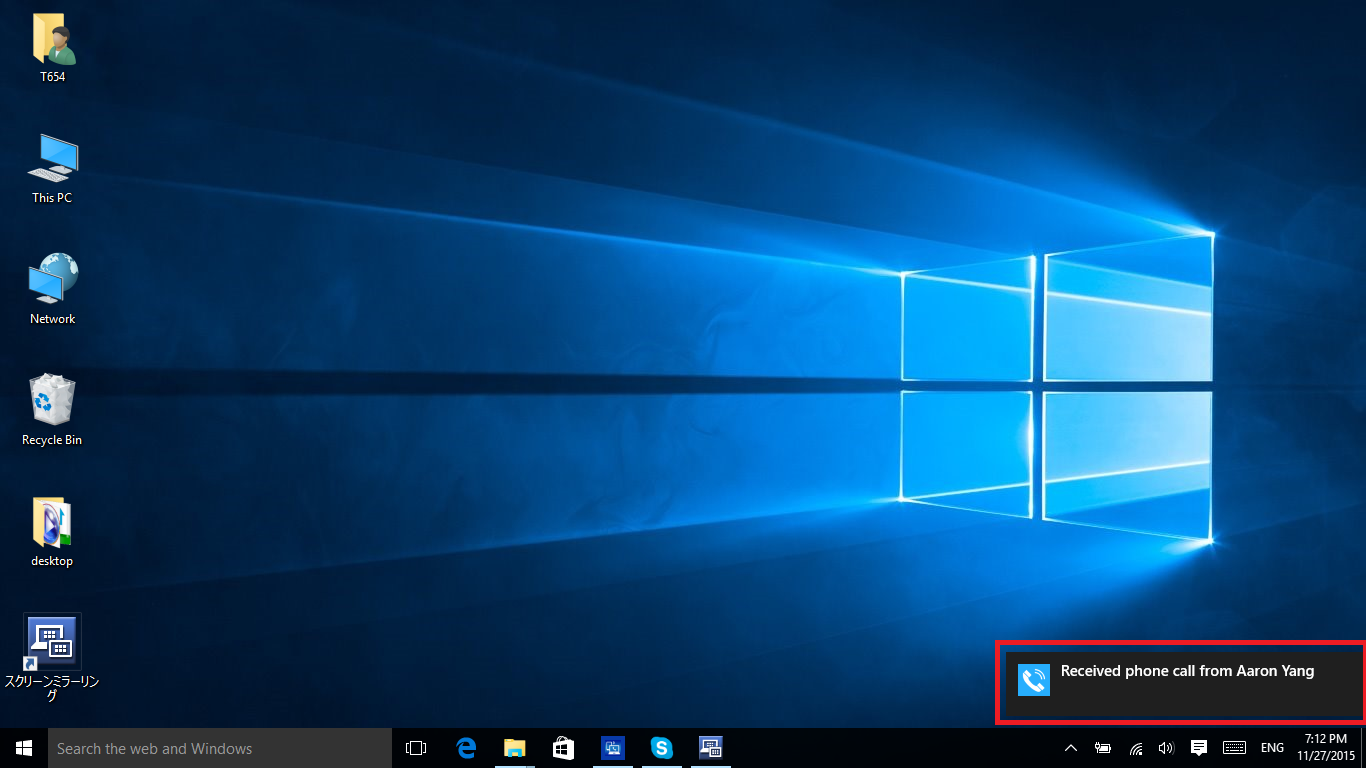1366x768 pixels.
Task: Check battery status in system tray
Action: pos(1103,748)
